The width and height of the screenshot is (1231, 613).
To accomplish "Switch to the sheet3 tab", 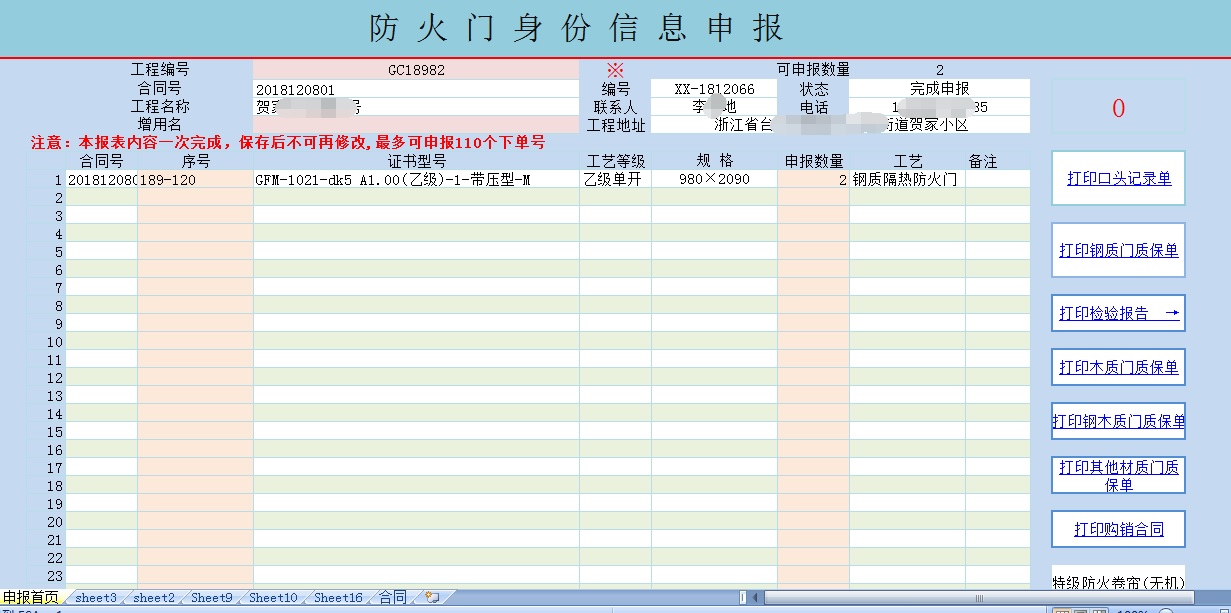I will [x=96, y=598].
